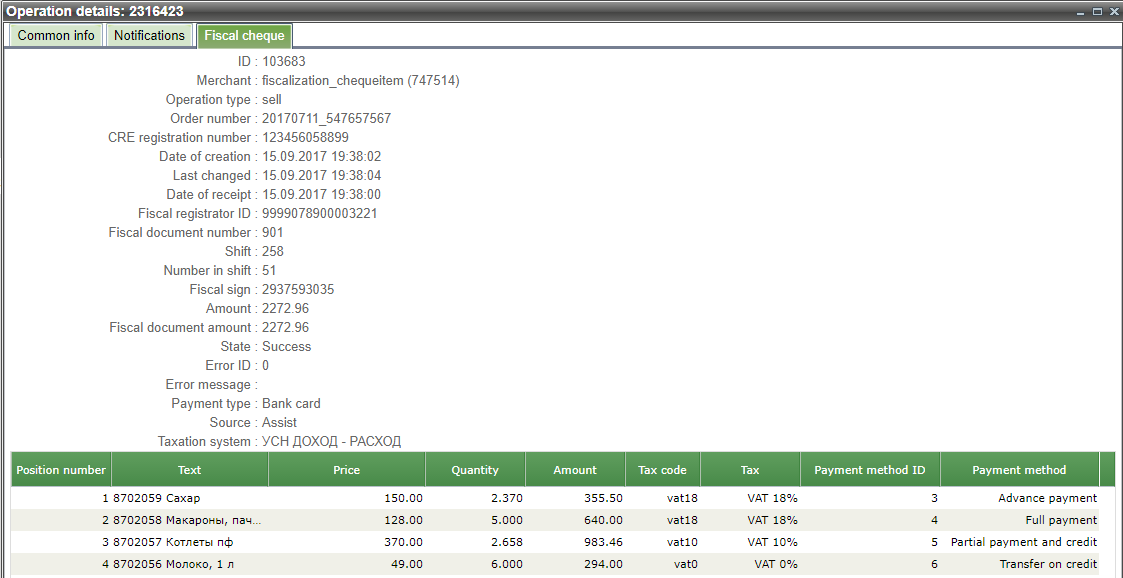Viewport: 1123px width, 578px height.
Task: Click the Tax code column header
Action: click(x=662, y=470)
